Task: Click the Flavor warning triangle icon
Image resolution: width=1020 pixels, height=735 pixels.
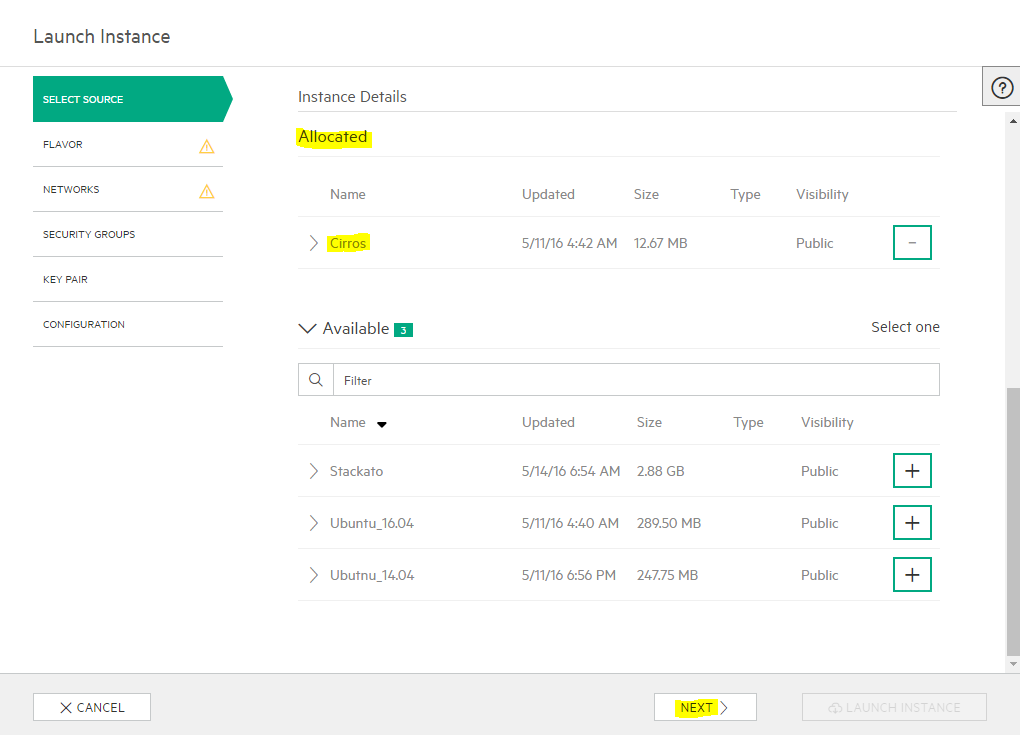Action: coord(206,146)
